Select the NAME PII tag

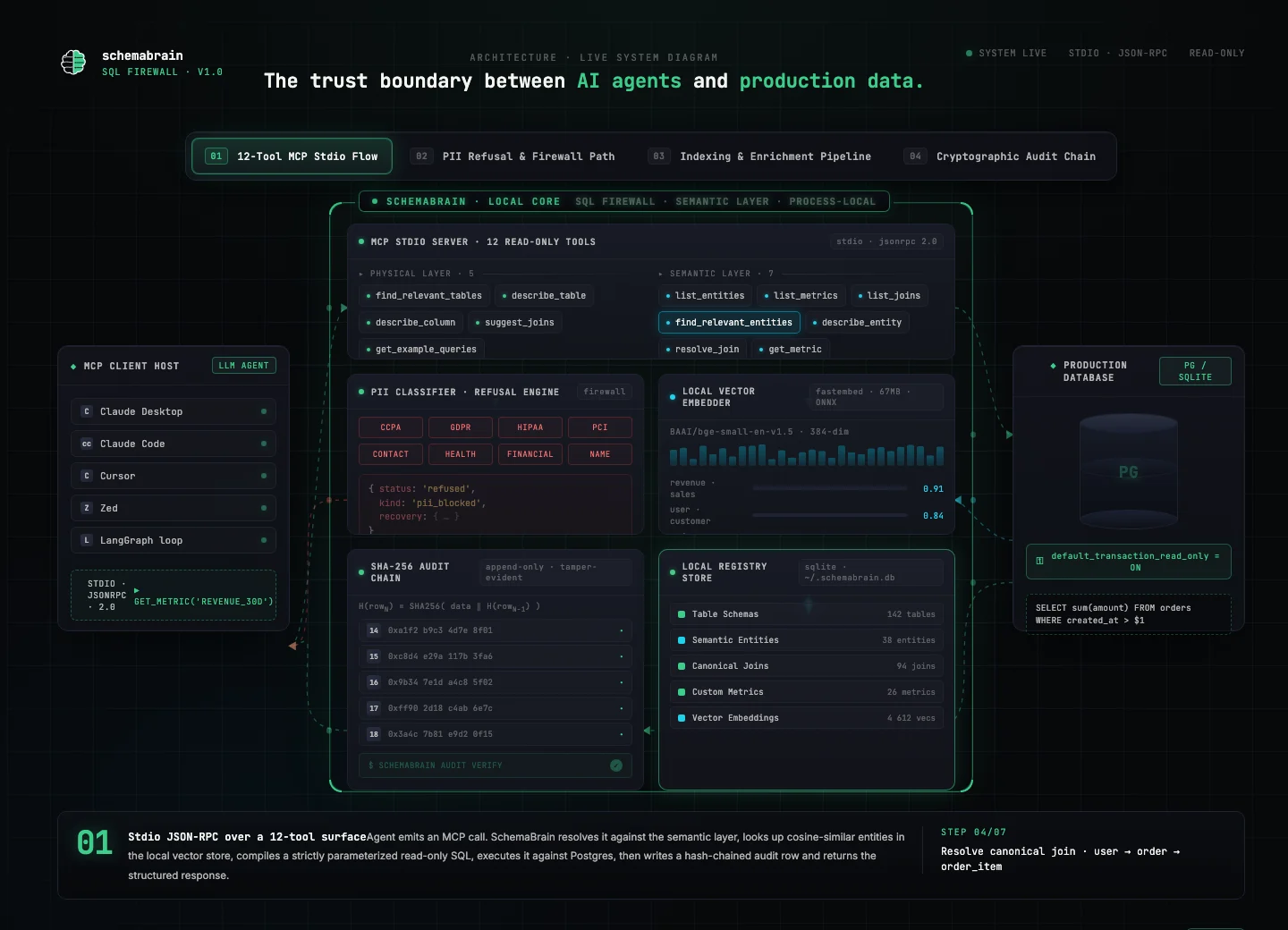coord(600,454)
